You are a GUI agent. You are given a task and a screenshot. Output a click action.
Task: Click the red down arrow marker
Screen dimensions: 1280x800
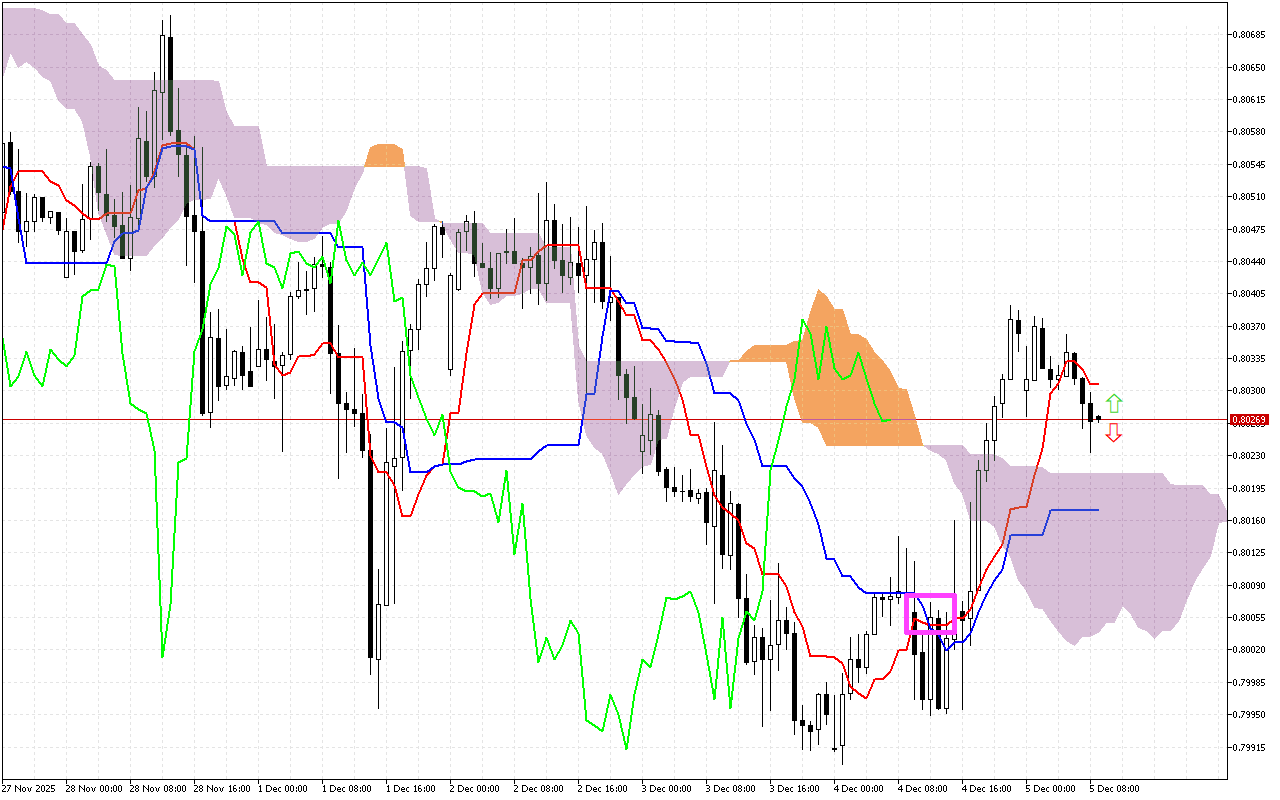[1114, 433]
